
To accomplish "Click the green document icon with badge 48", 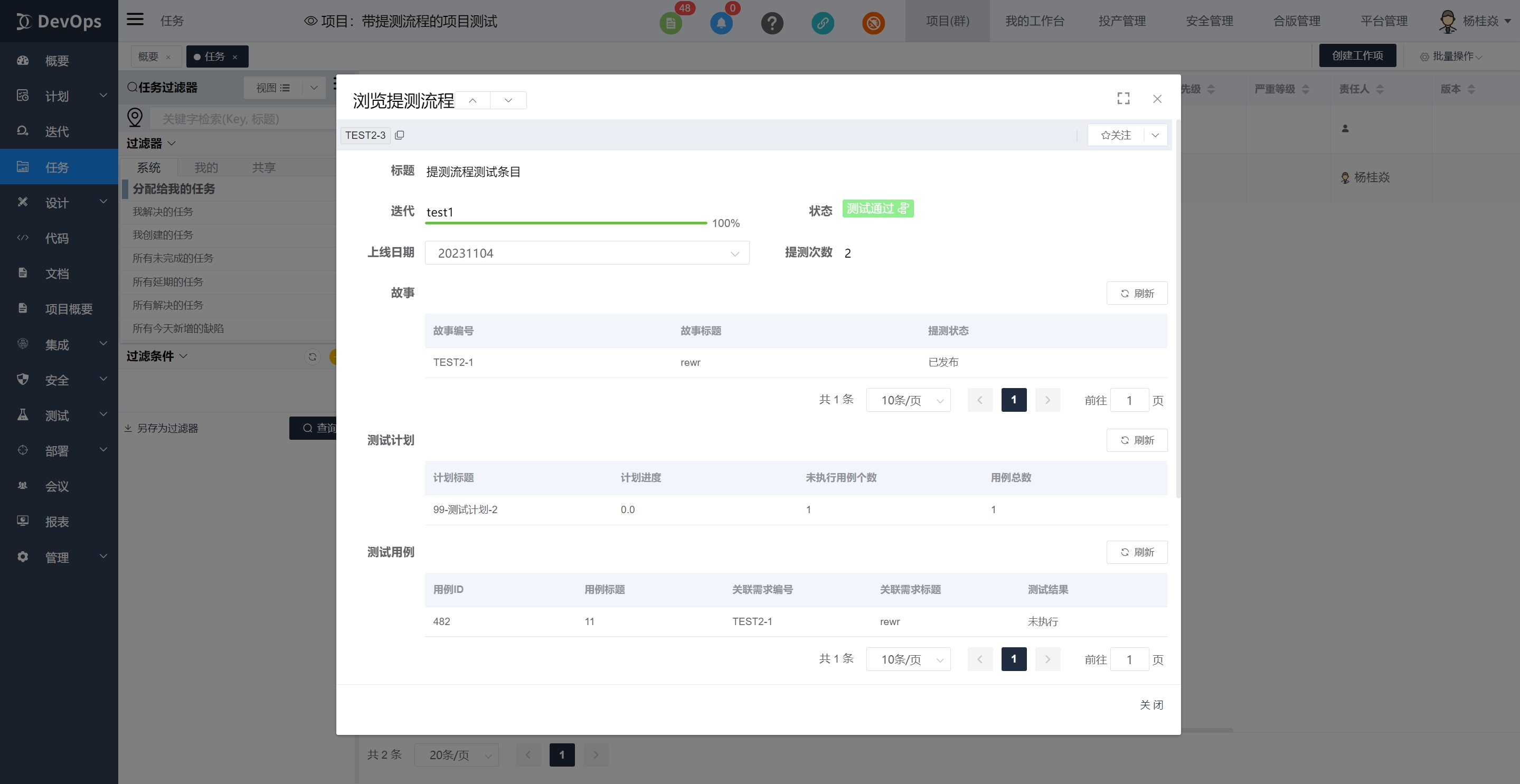I will coord(671,23).
